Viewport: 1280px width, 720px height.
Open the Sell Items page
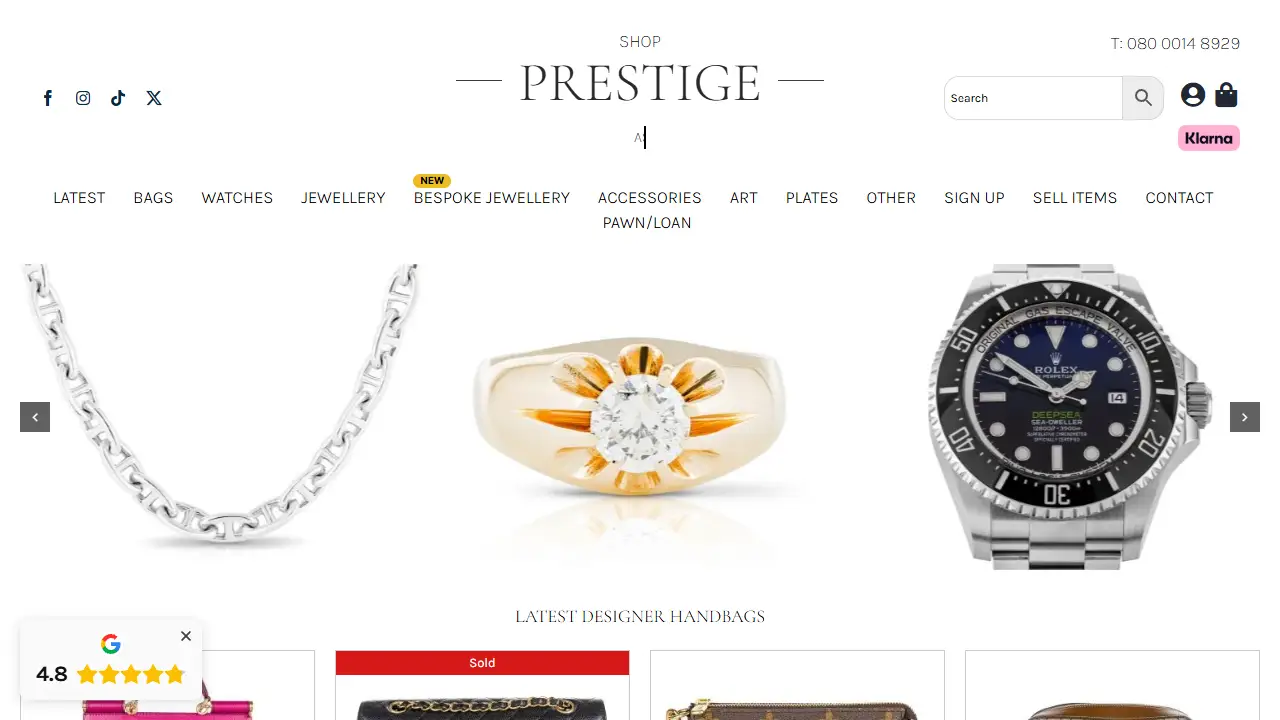1075,198
